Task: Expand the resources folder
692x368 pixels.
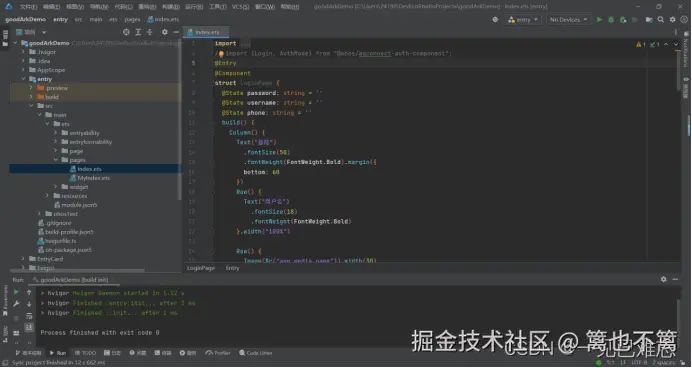Action: coord(47,196)
